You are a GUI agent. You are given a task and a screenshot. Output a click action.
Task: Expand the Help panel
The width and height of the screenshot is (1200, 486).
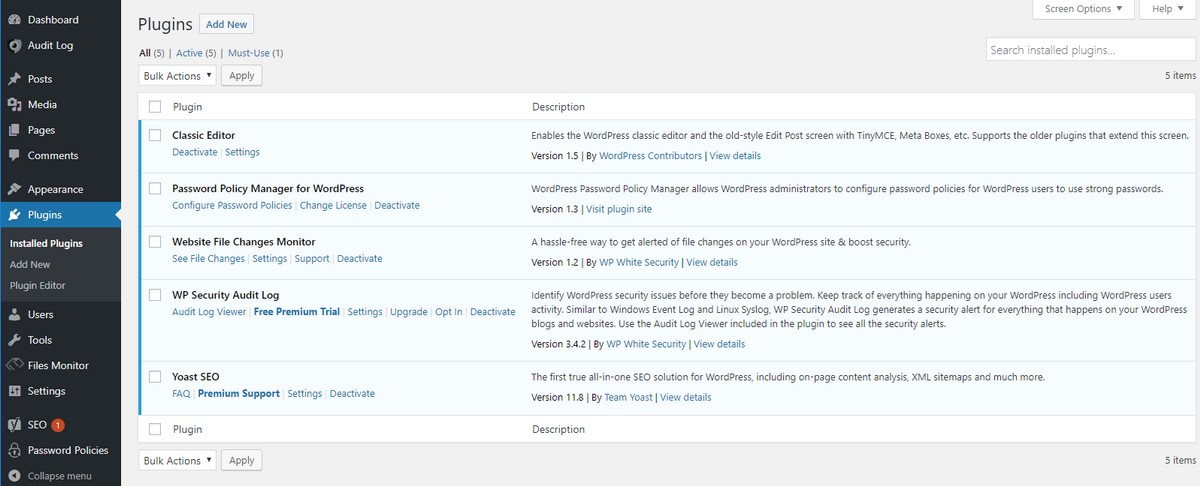coord(1167,9)
